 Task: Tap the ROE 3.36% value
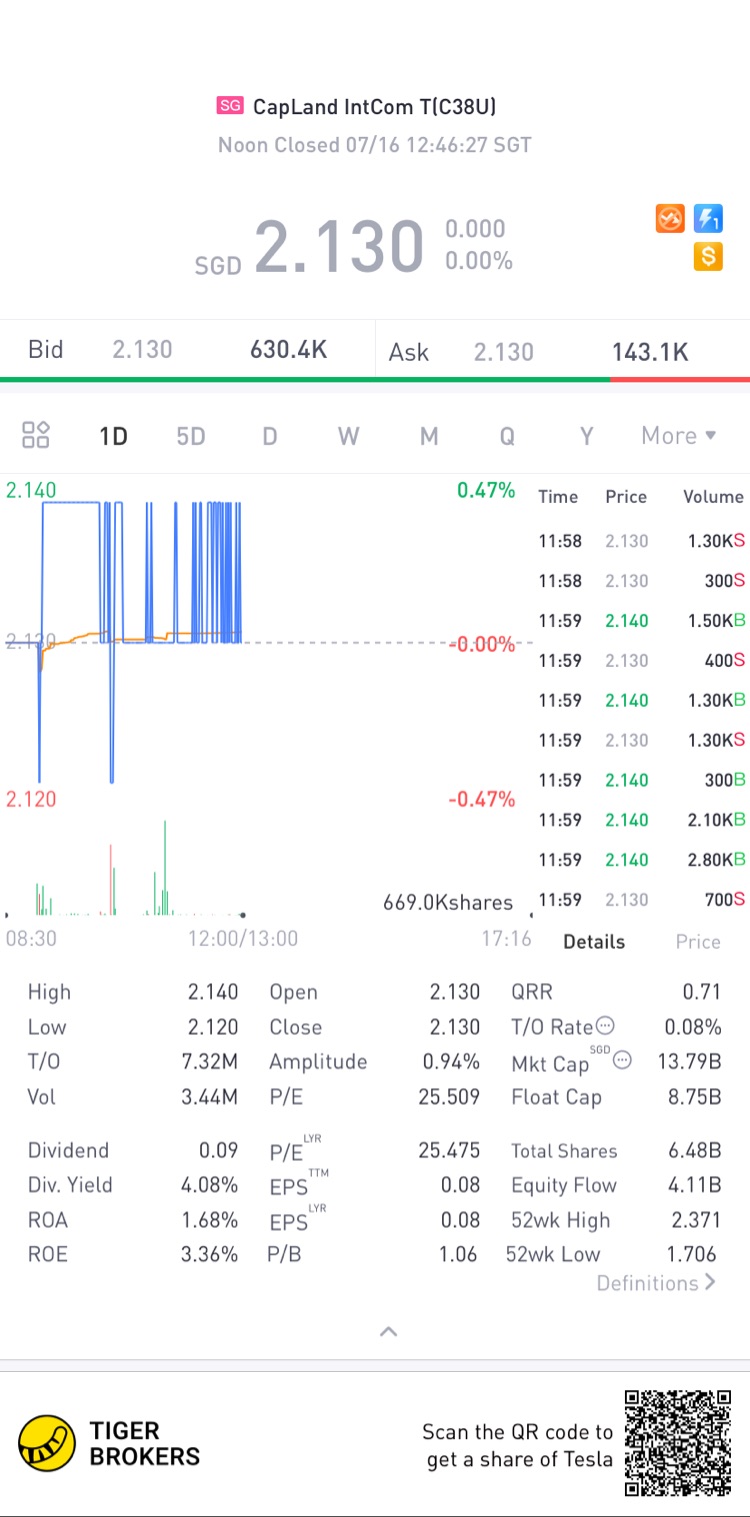pos(209,1254)
